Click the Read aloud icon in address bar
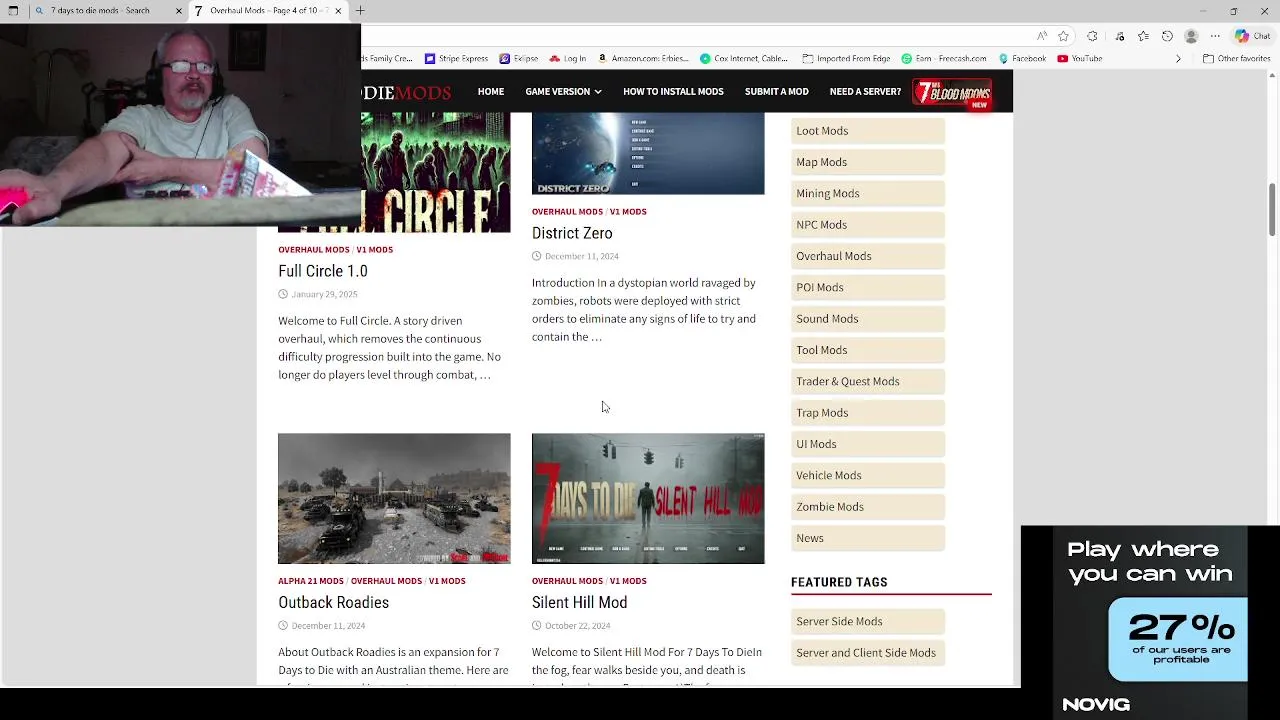The height and width of the screenshot is (720, 1280). click(1042, 36)
